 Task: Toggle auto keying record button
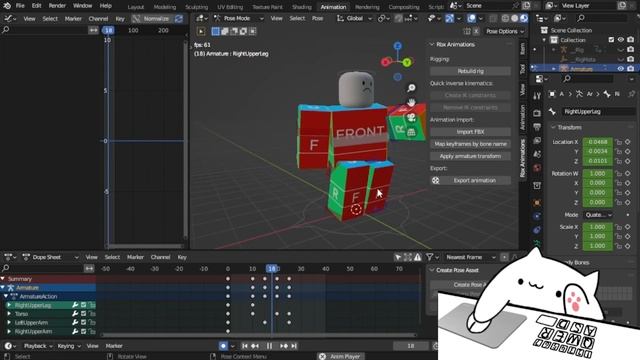pos(223,346)
